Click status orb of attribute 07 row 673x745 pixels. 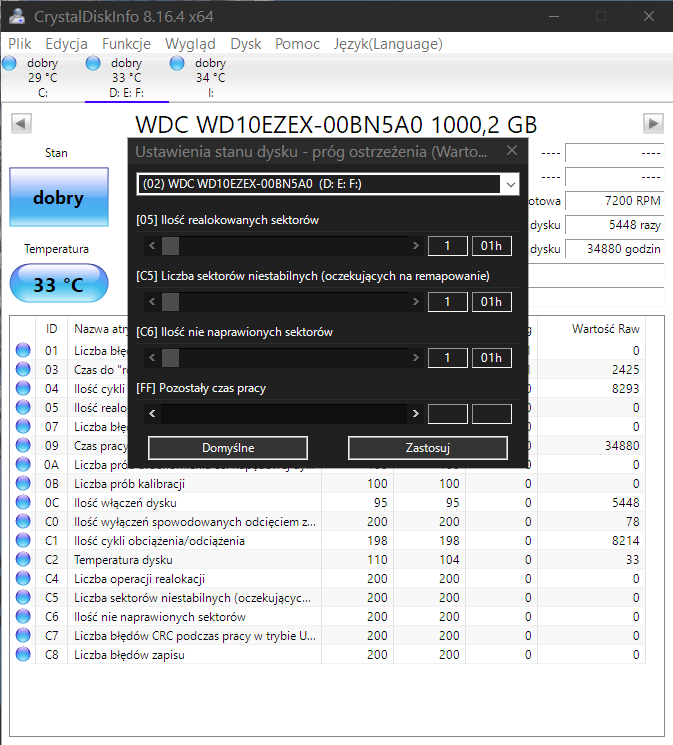[23, 426]
